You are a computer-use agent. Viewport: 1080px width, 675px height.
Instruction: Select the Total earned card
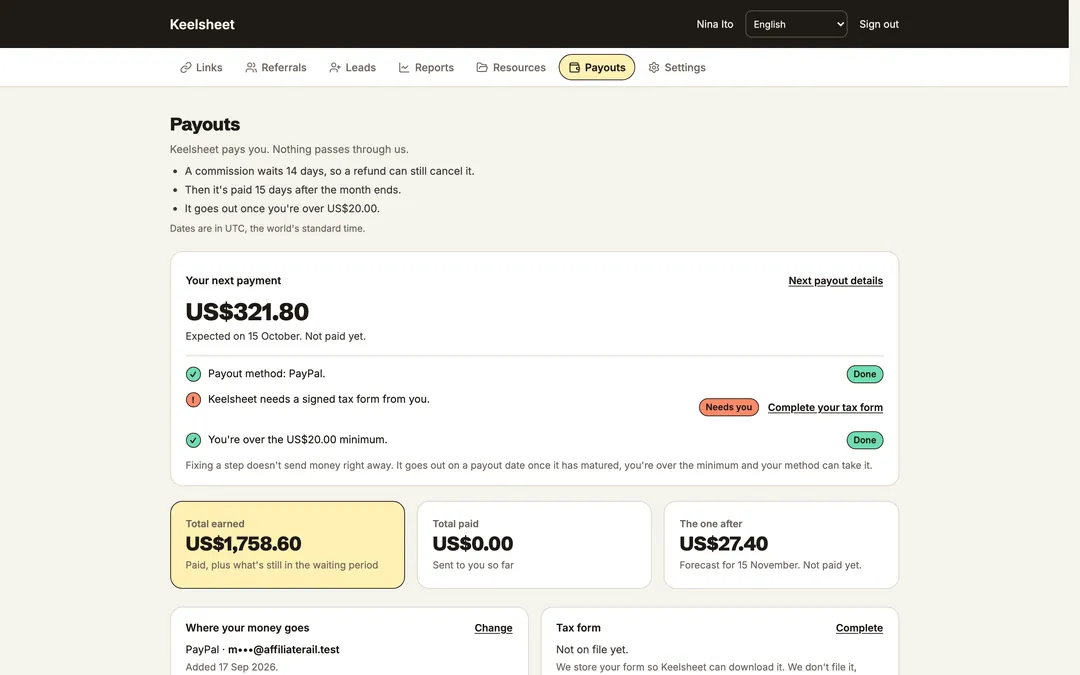287,545
